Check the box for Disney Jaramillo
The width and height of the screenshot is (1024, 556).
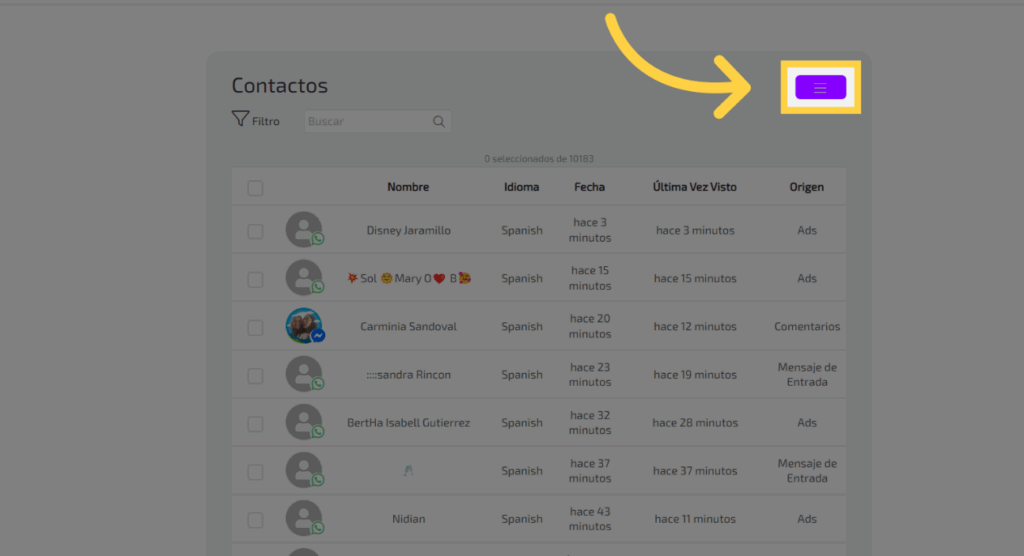pos(255,231)
